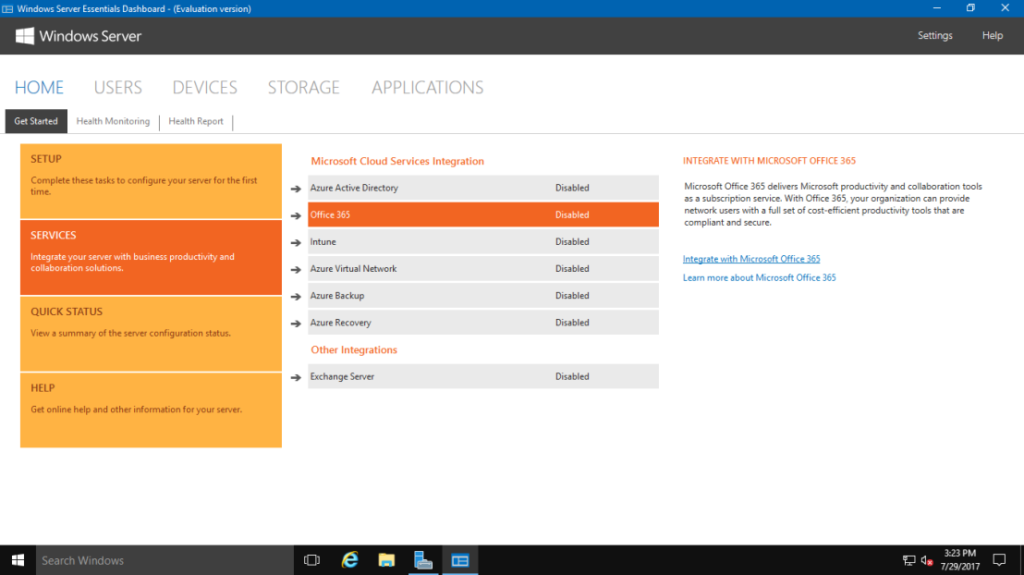
Task: Click the arrow icon beside Azure Virtual Network
Action: [296, 269]
